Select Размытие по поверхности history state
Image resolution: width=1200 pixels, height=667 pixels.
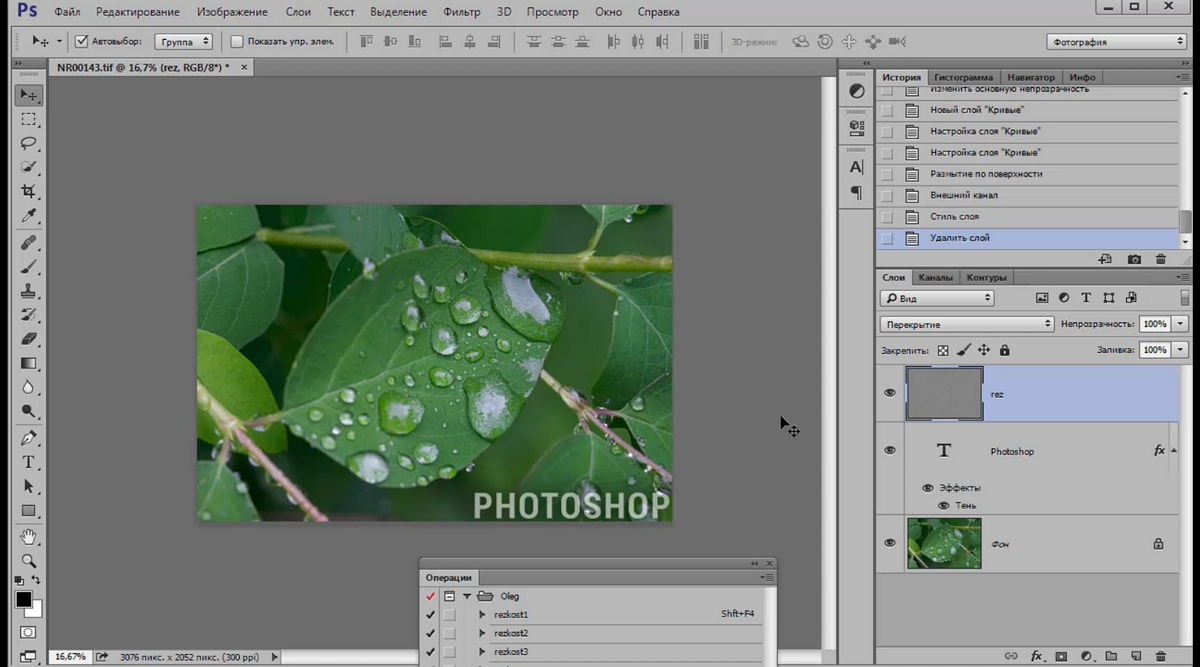(1028, 174)
